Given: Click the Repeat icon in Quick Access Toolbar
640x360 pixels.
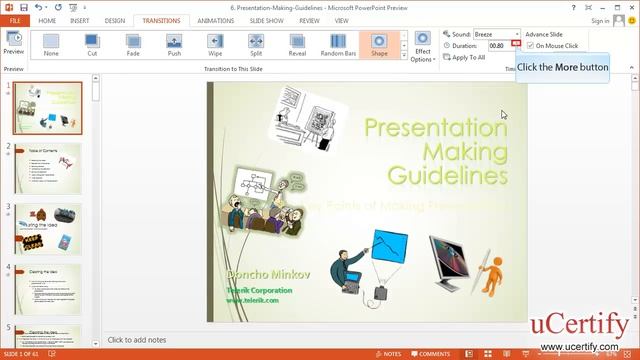Looking at the screenshot, I should 58,7.
